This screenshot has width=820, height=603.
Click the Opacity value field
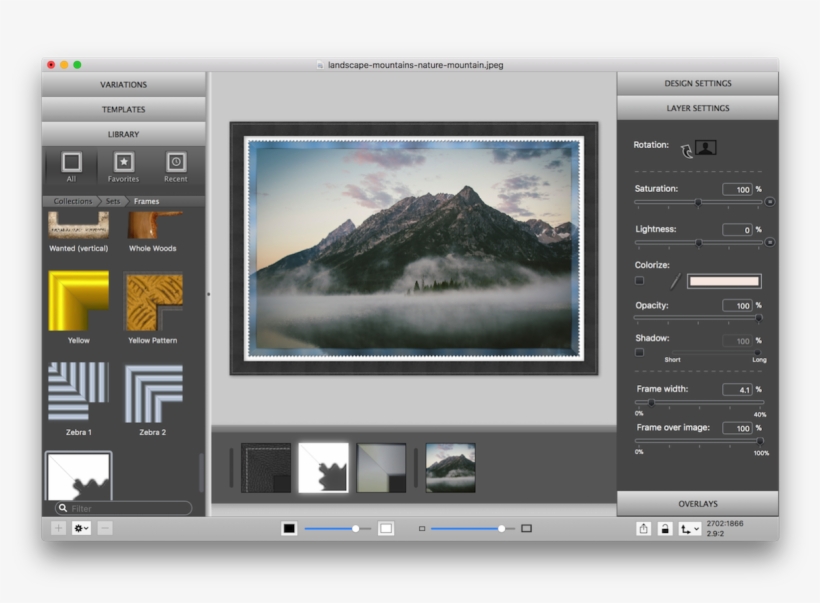coord(737,305)
